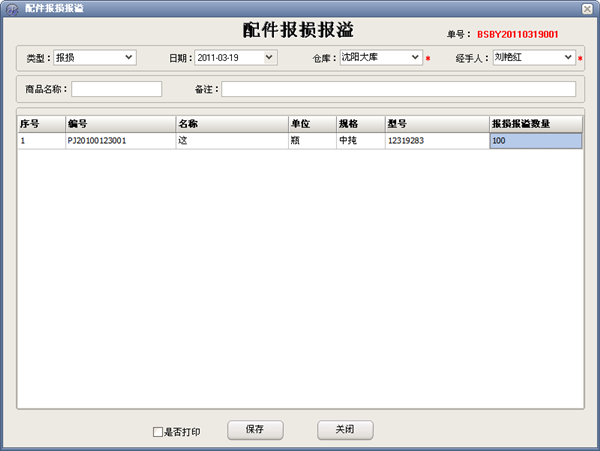600x451 pixels.
Task: Click the 型号 column header
Action: point(435,124)
